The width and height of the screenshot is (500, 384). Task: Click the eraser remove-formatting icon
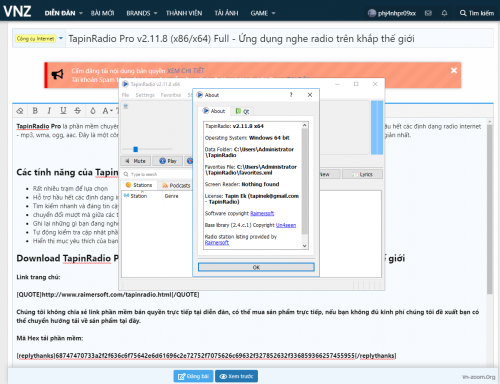tap(20, 111)
